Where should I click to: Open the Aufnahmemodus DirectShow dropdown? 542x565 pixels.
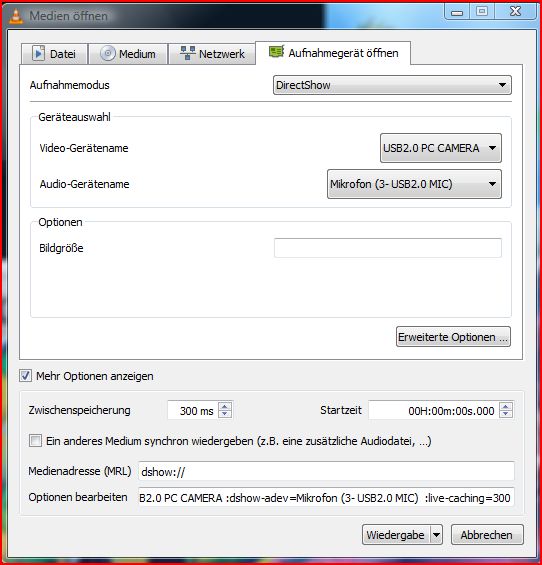(x=392, y=85)
